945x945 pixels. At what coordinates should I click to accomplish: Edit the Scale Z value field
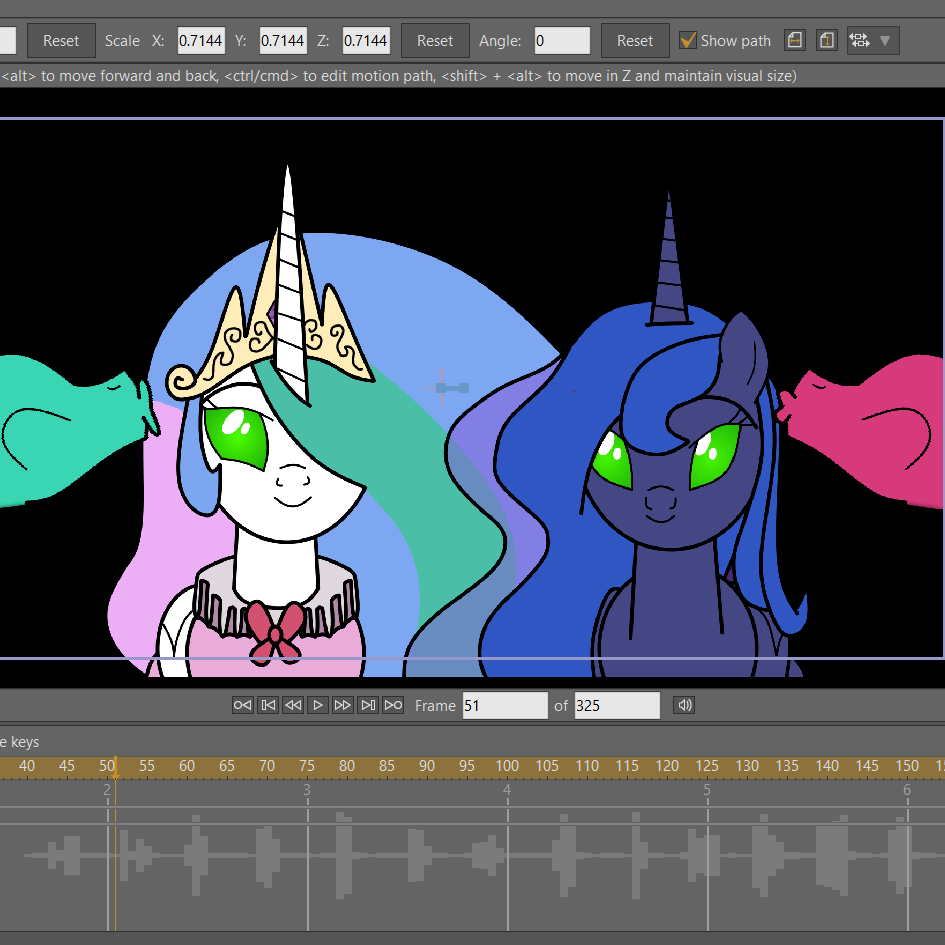366,40
